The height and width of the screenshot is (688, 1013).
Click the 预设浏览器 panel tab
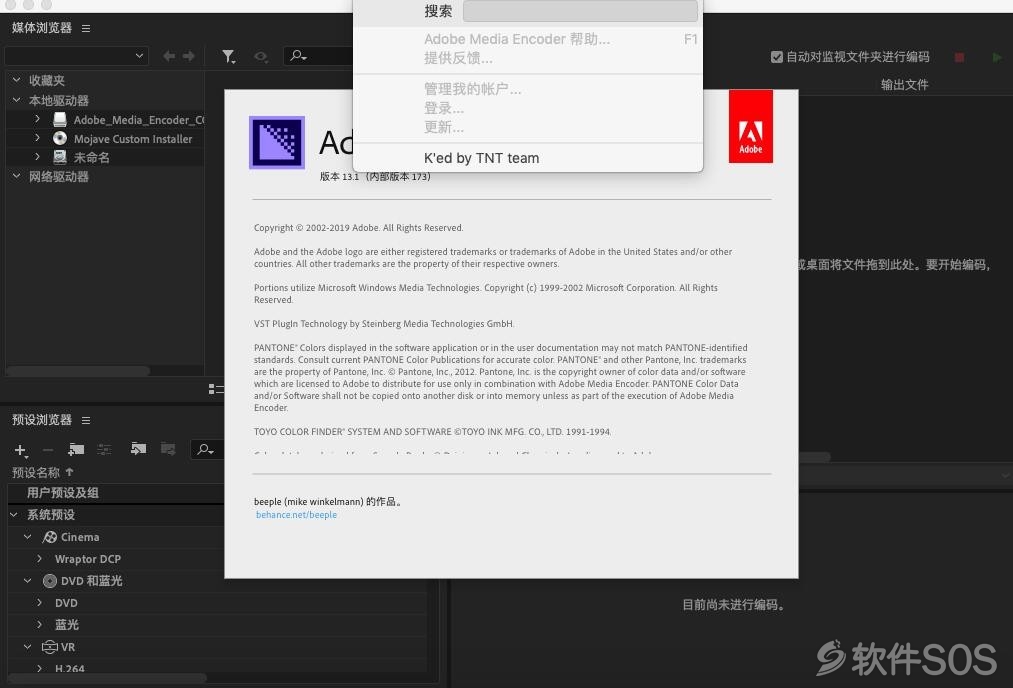click(x=42, y=420)
